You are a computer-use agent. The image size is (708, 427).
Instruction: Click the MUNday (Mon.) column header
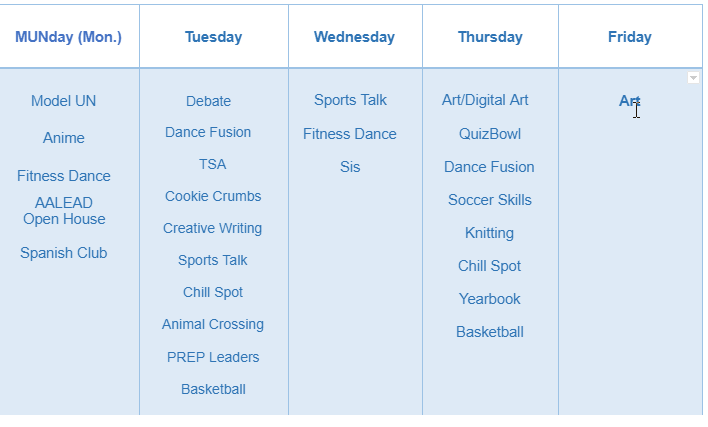68,37
